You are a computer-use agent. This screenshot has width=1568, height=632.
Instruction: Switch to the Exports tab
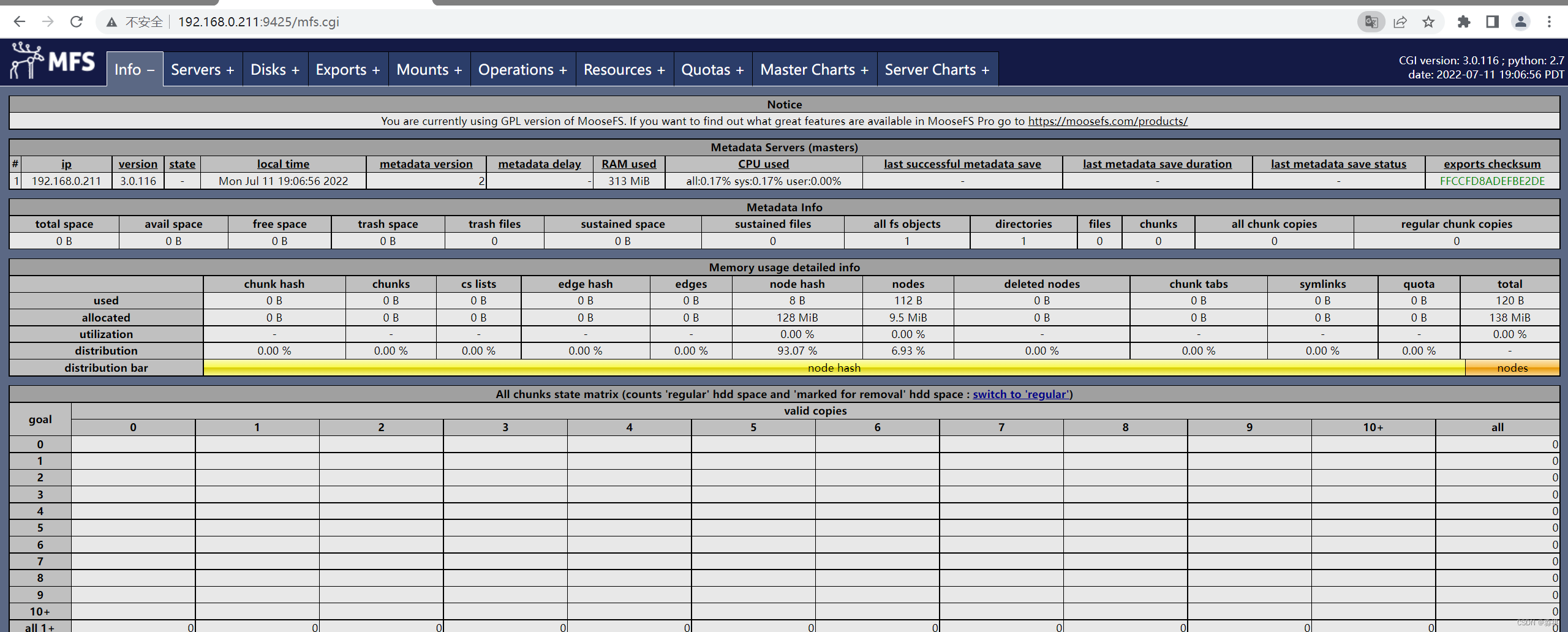pos(348,69)
